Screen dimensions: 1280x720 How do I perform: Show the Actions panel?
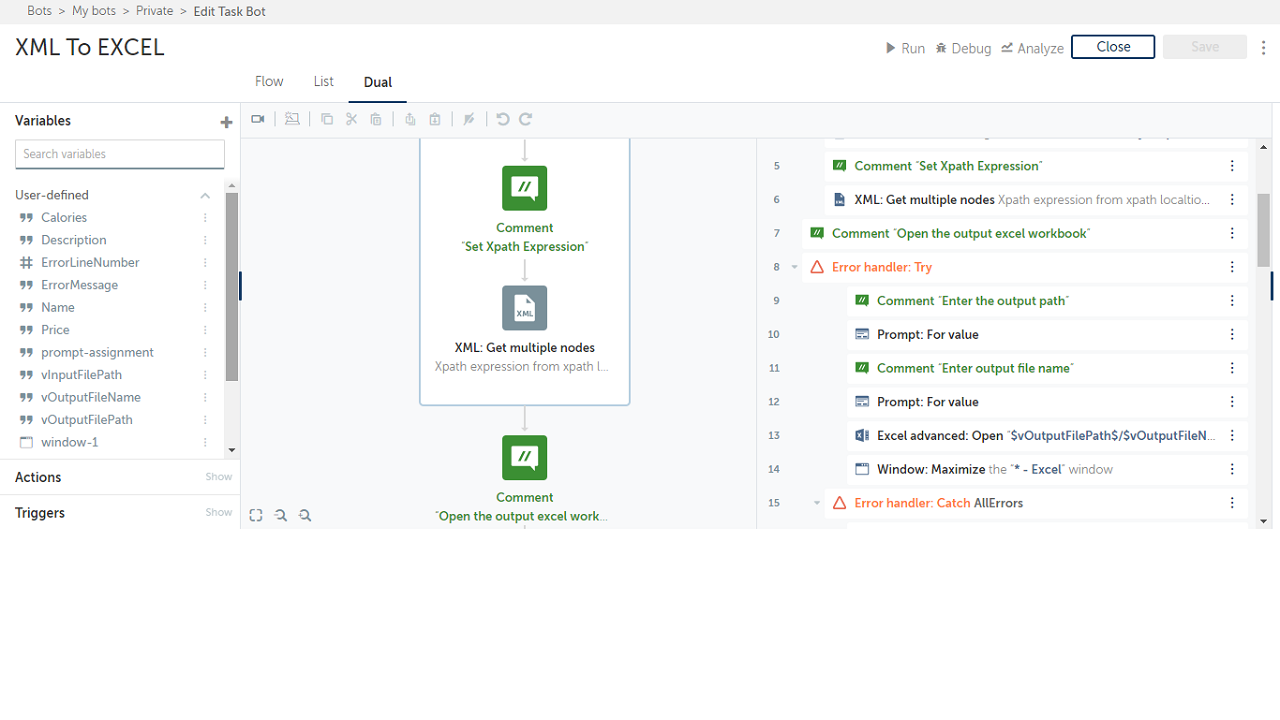coord(218,477)
